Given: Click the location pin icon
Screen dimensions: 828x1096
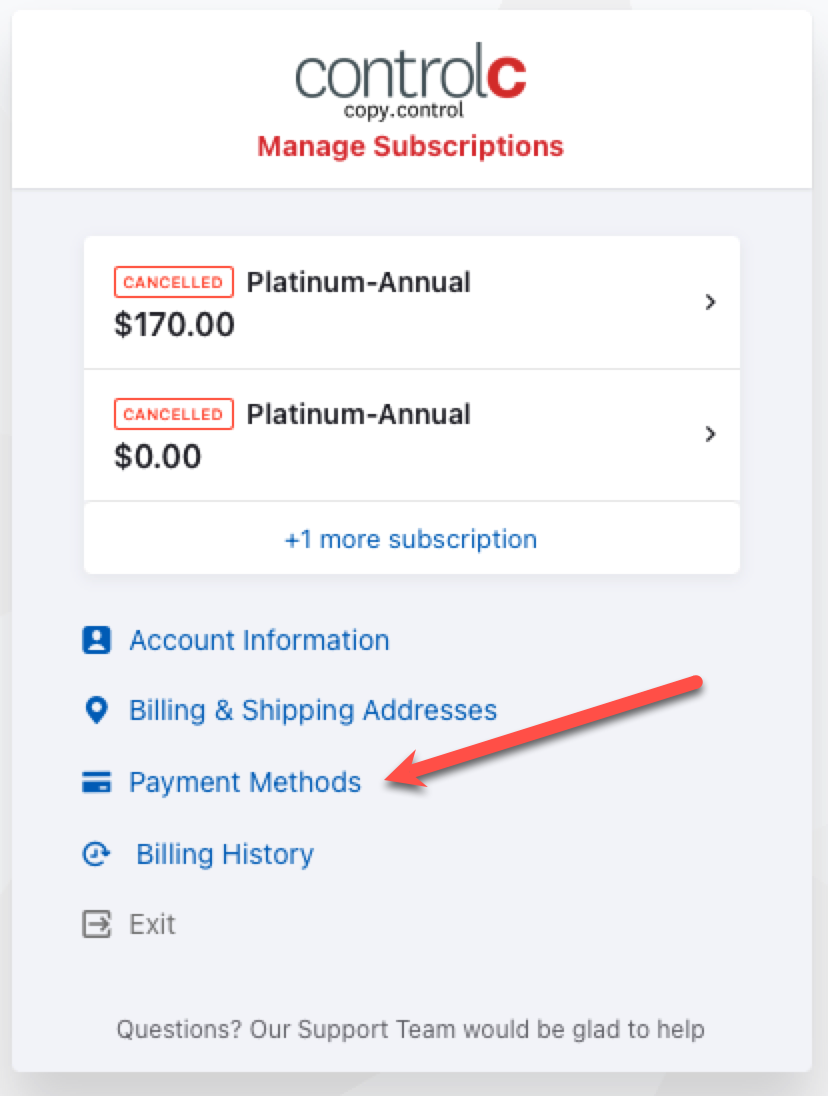Looking at the screenshot, I should point(96,710).
